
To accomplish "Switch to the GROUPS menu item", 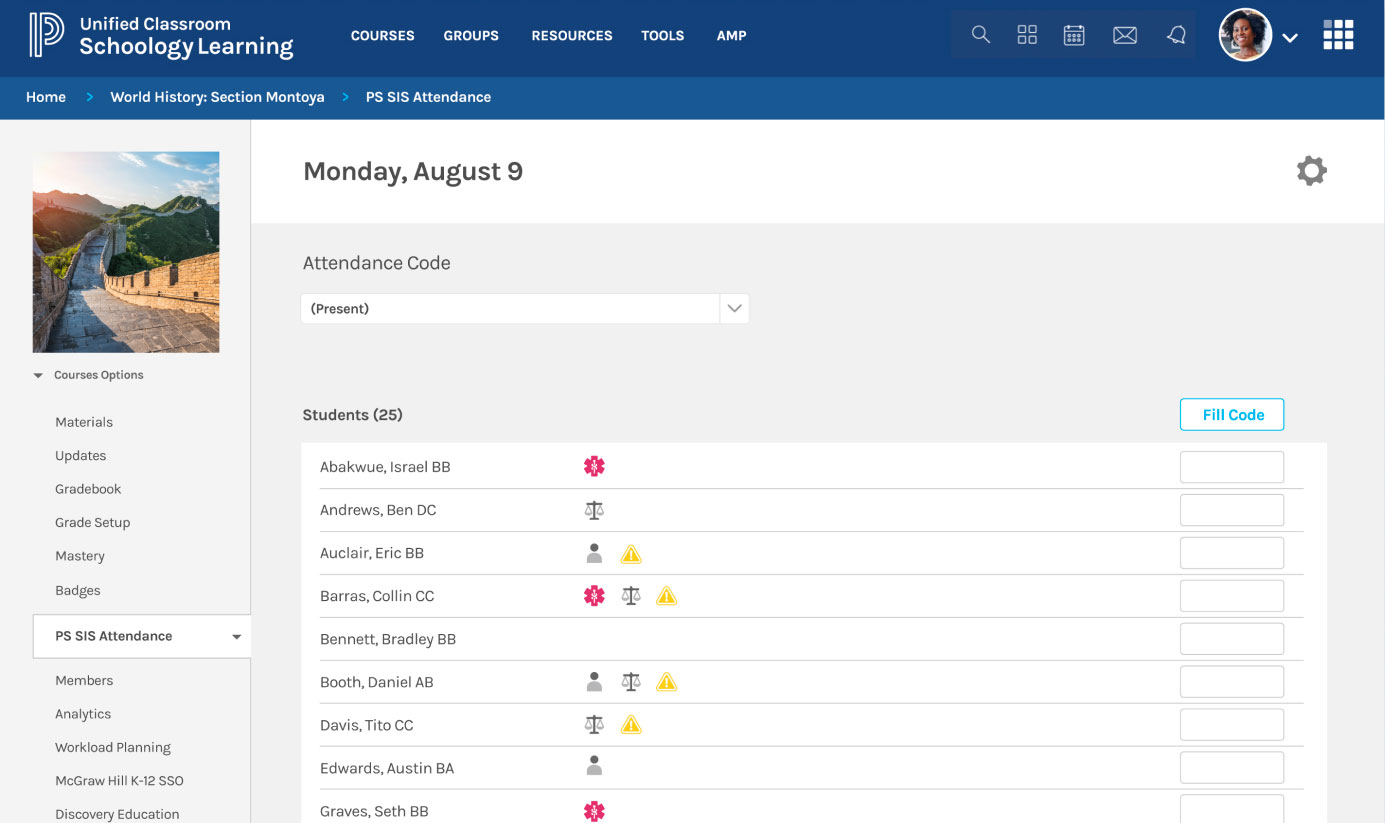I will coord(471,36).
